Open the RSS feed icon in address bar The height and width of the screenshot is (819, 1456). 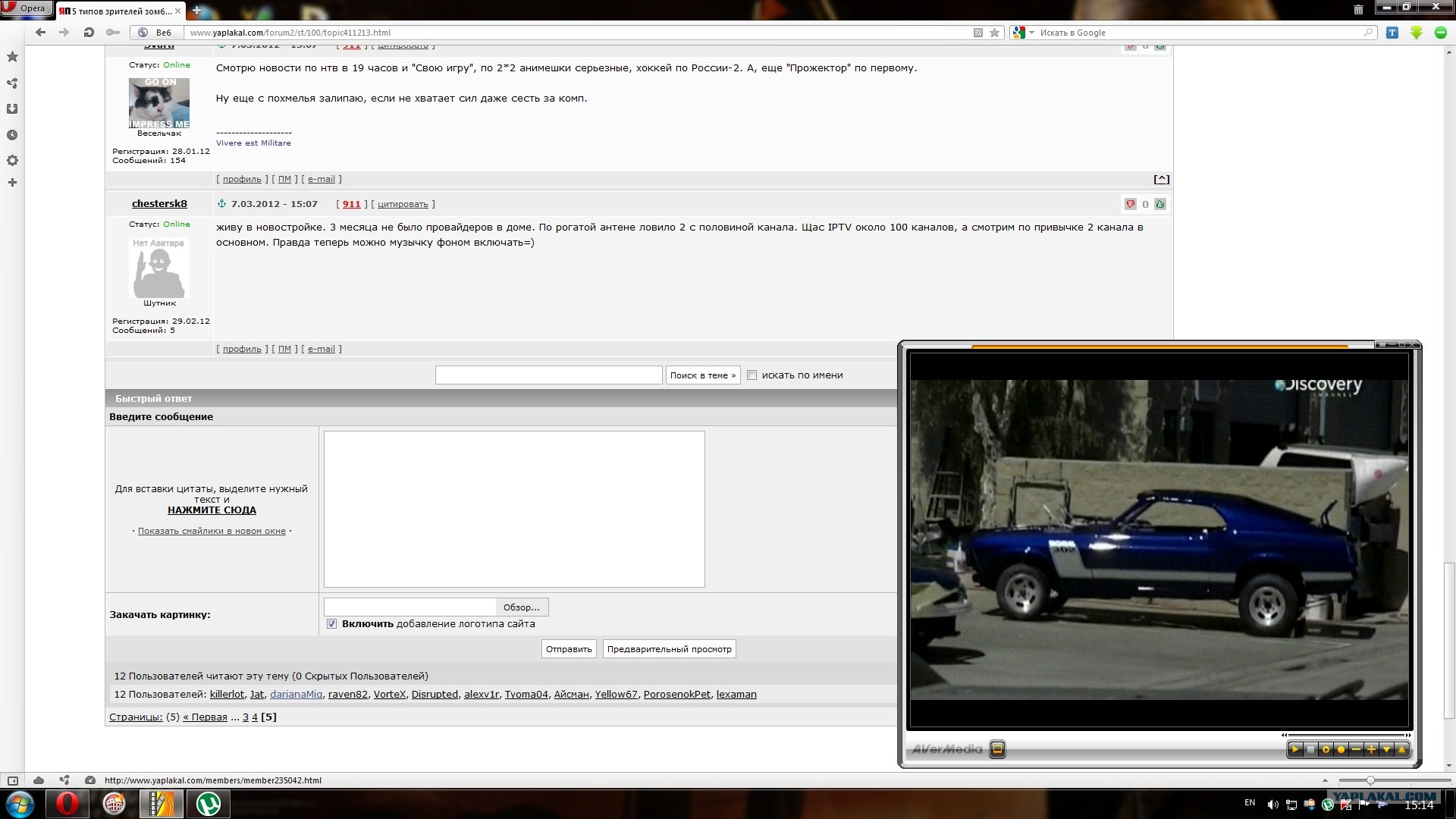coord(978,33)
